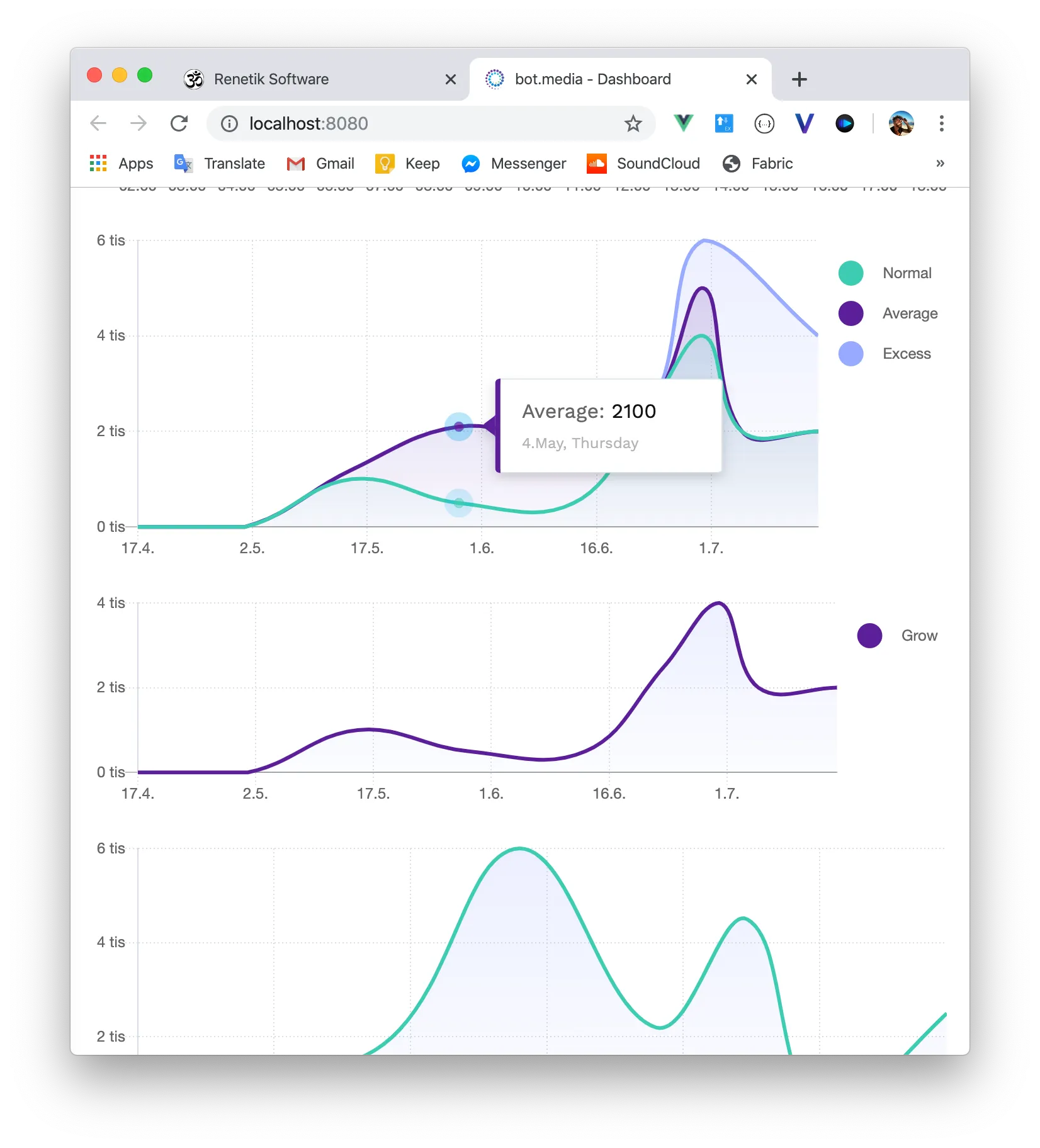Click the yellow minimize window button
1040x1148 pixels.
click(120, 76)
